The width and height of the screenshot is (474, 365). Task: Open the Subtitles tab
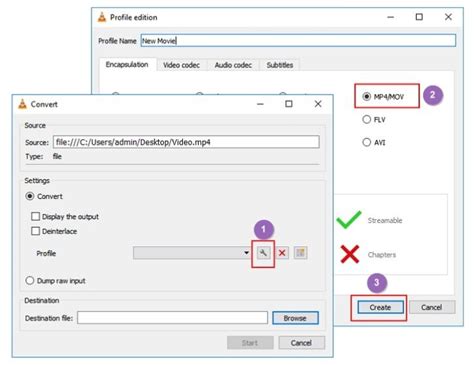point(280,65)
